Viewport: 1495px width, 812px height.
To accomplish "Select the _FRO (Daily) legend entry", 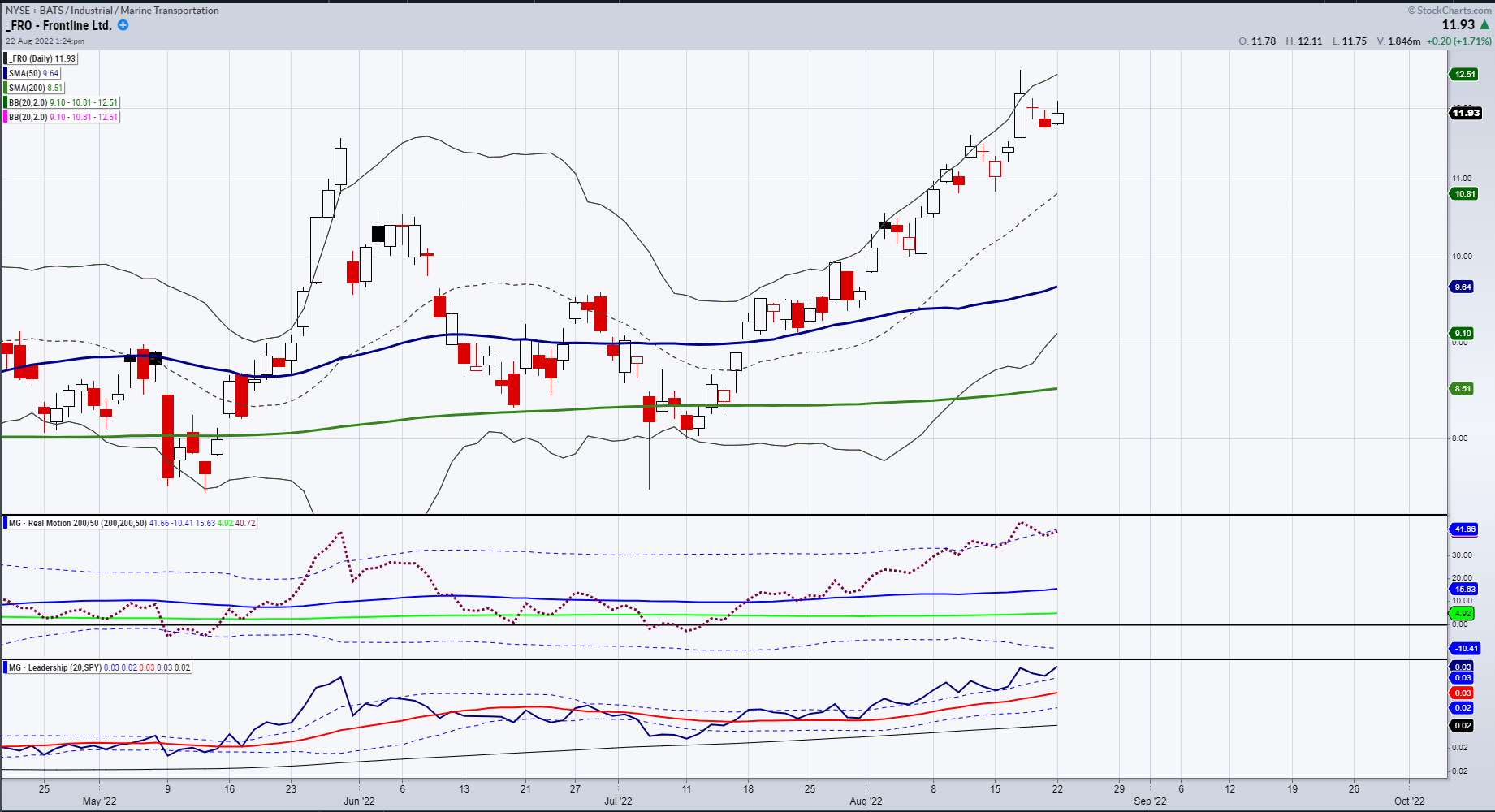I will click(41, 58).
